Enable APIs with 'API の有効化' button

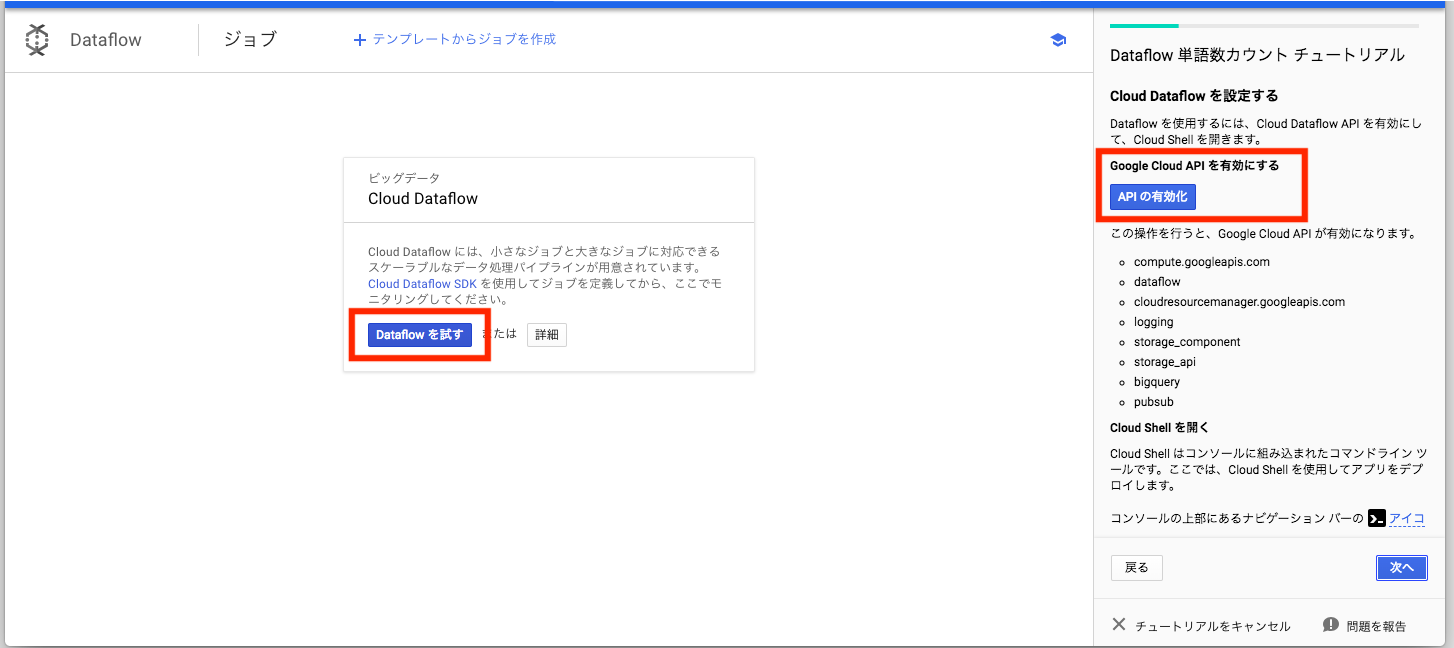tap(1153, 197)
